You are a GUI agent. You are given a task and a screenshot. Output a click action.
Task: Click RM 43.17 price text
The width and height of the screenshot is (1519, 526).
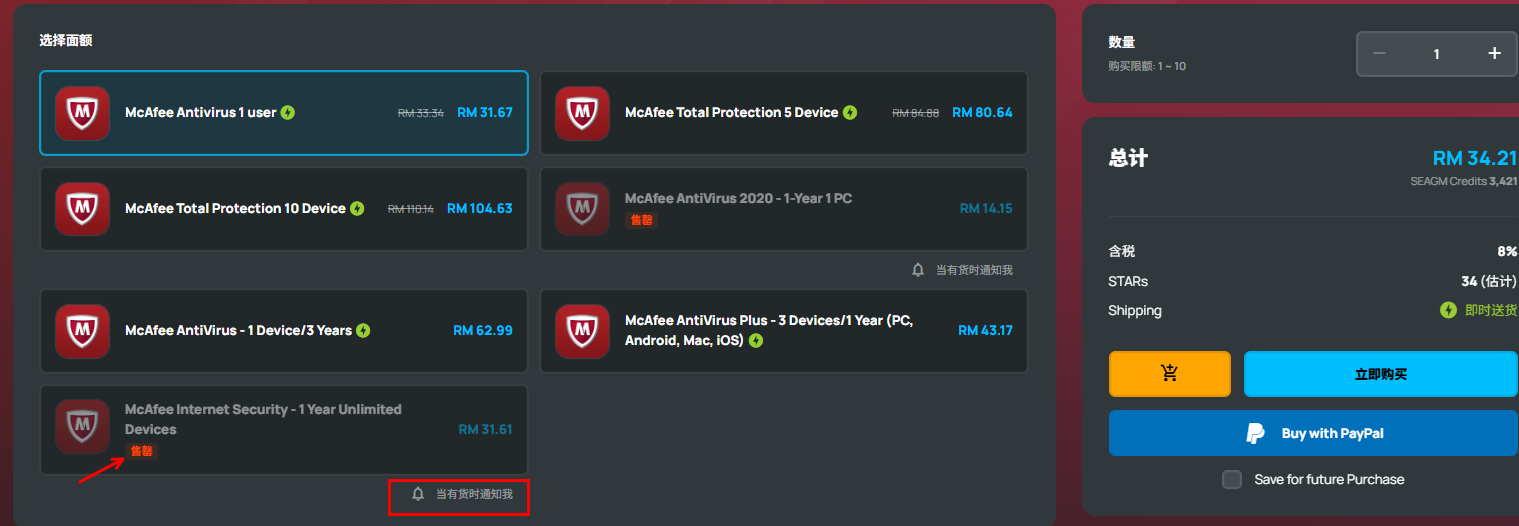coord(985,331)
